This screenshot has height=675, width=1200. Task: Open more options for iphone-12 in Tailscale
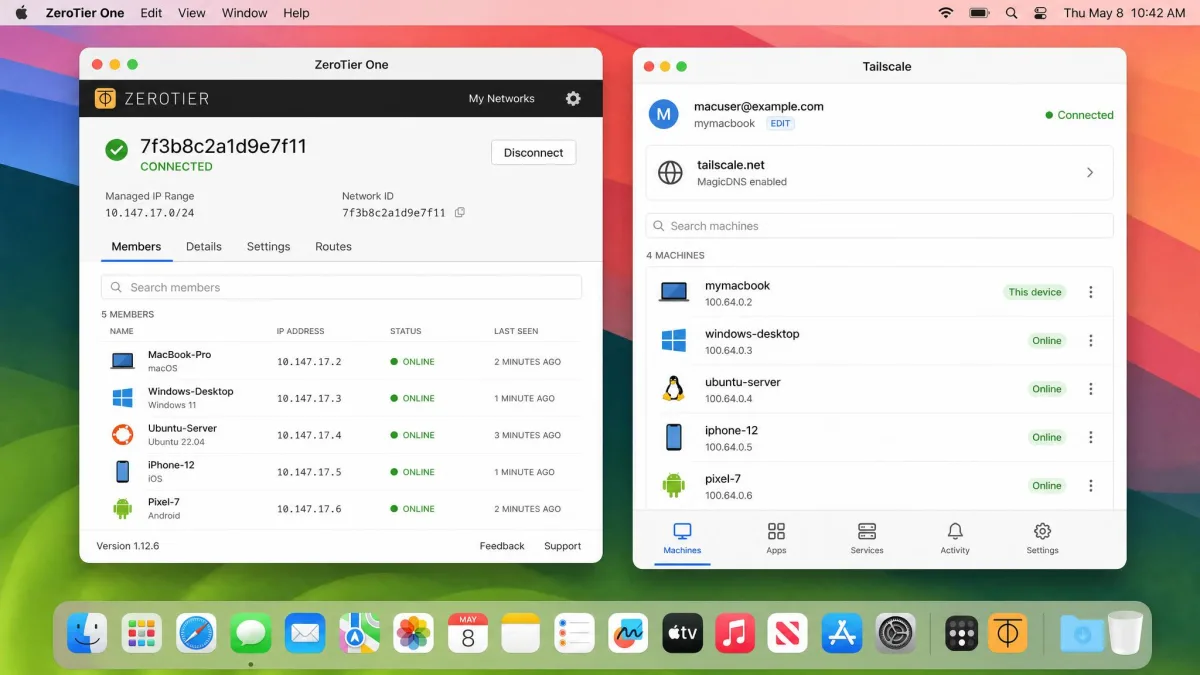point(1091,437)
